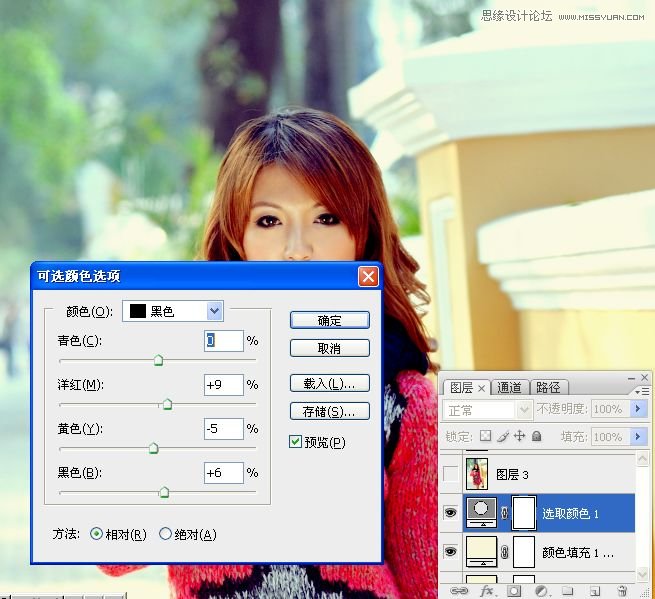Open the 不透明度 opacity slider arrow
655x599 pixels.
pyautogui.click(x=638, y=409)
